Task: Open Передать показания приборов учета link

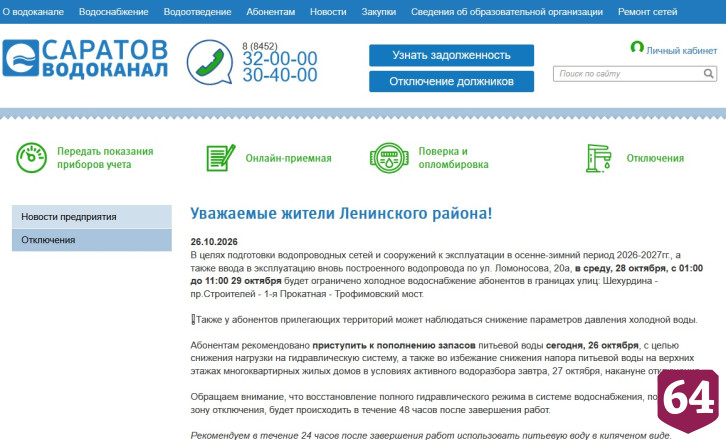Action: [x=105, y=158]
